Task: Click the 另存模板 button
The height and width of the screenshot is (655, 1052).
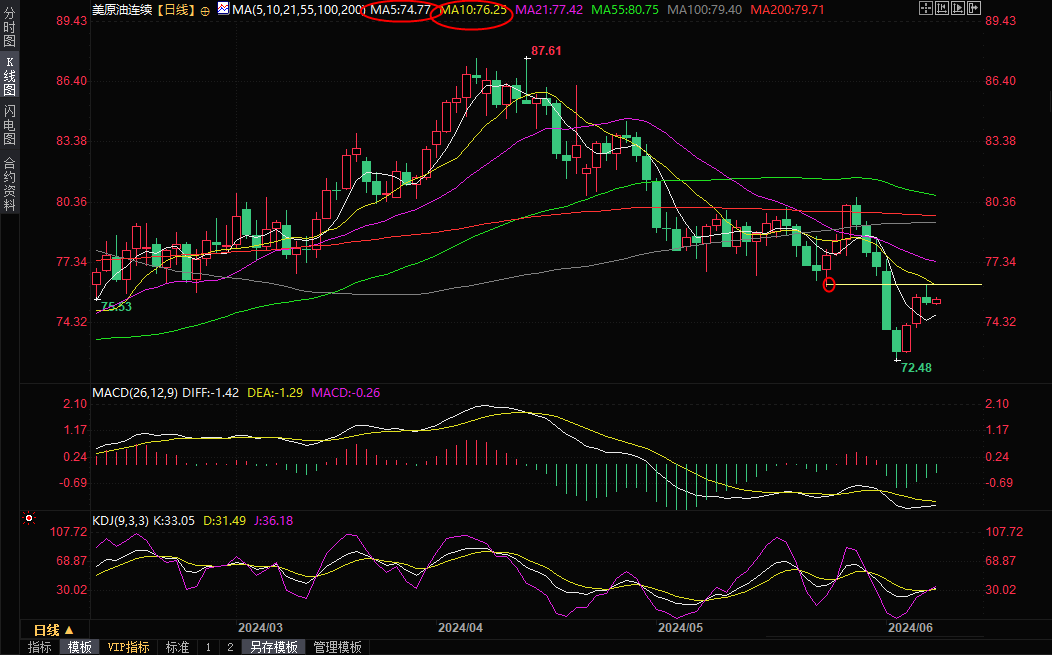Action: (274, 647)
